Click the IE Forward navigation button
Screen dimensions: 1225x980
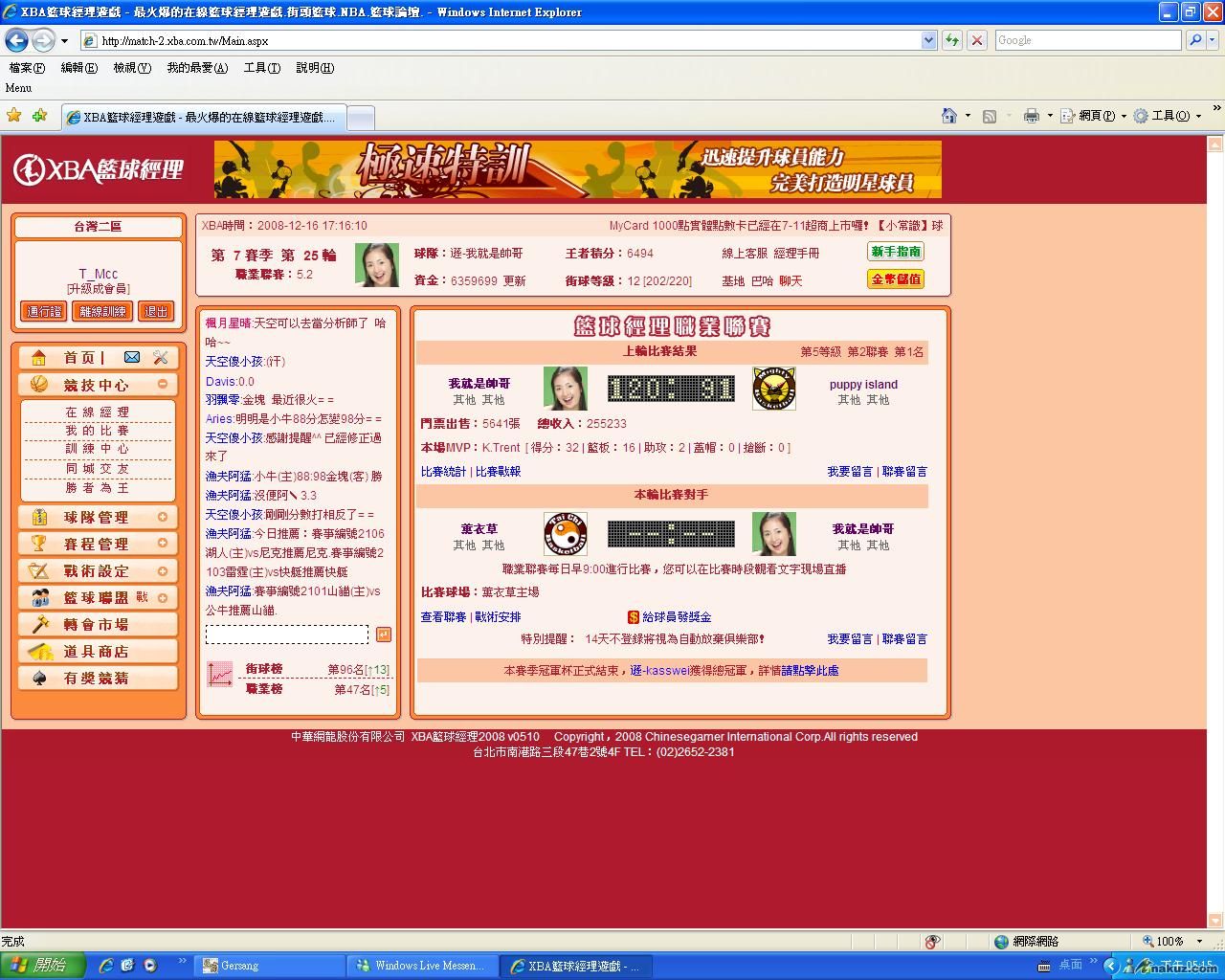(x=43, y=40)
